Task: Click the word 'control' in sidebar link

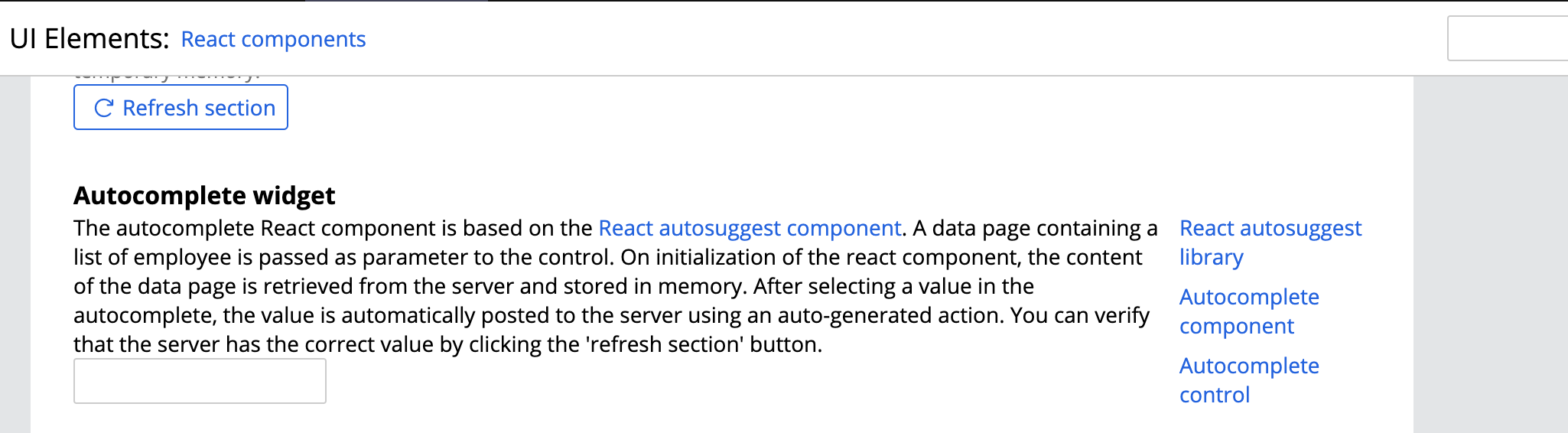Action: click(x=1215, y=395)
